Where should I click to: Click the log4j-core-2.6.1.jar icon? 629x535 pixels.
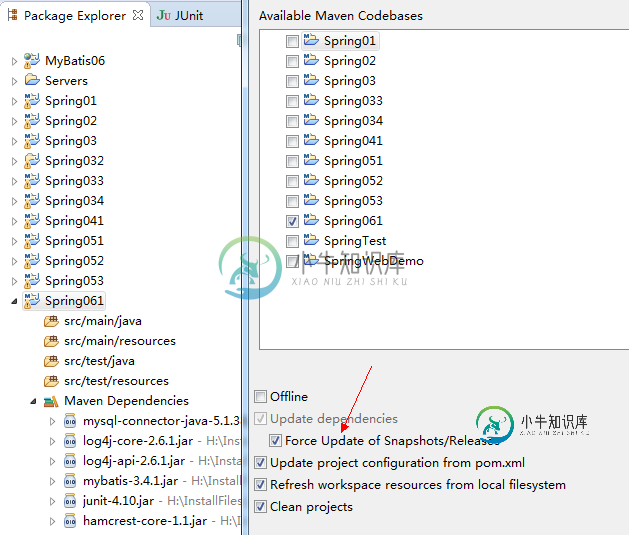point(70,441)
